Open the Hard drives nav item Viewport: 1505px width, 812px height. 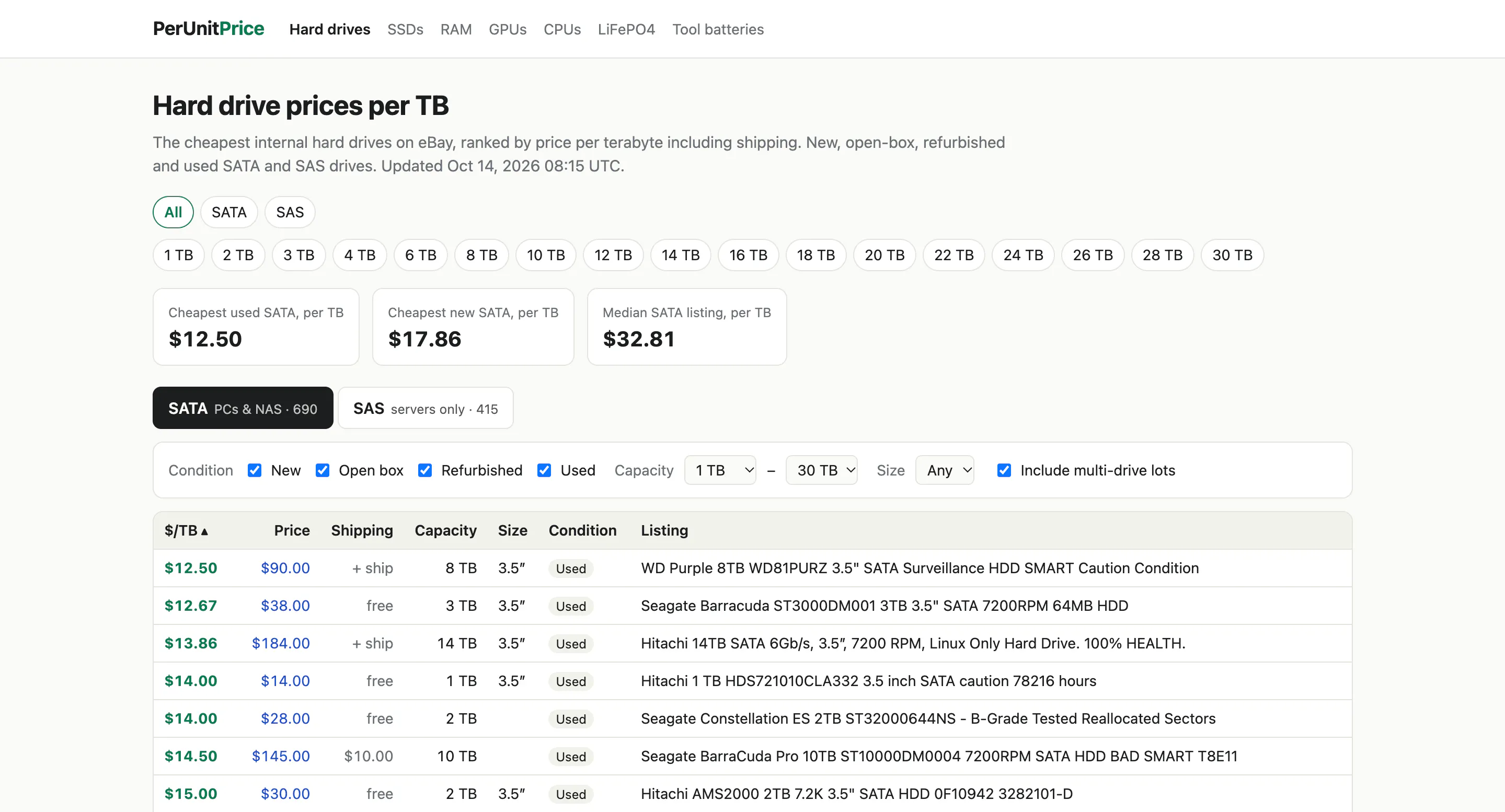(329, 29)
